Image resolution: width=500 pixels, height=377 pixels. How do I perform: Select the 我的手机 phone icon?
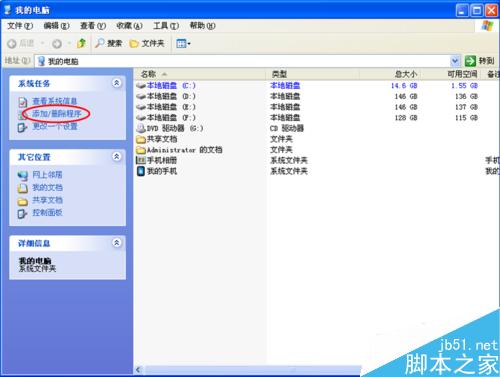coord(141,171)
